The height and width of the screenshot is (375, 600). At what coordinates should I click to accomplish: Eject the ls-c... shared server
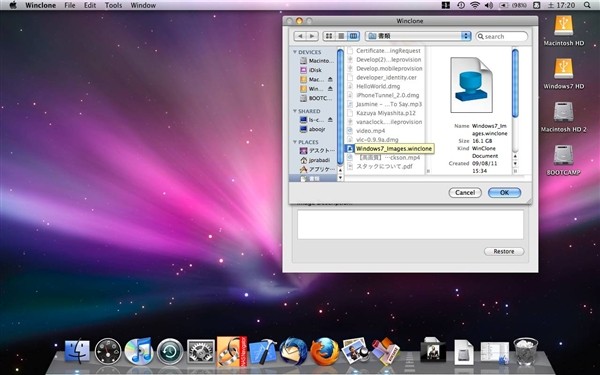point(330,120)
